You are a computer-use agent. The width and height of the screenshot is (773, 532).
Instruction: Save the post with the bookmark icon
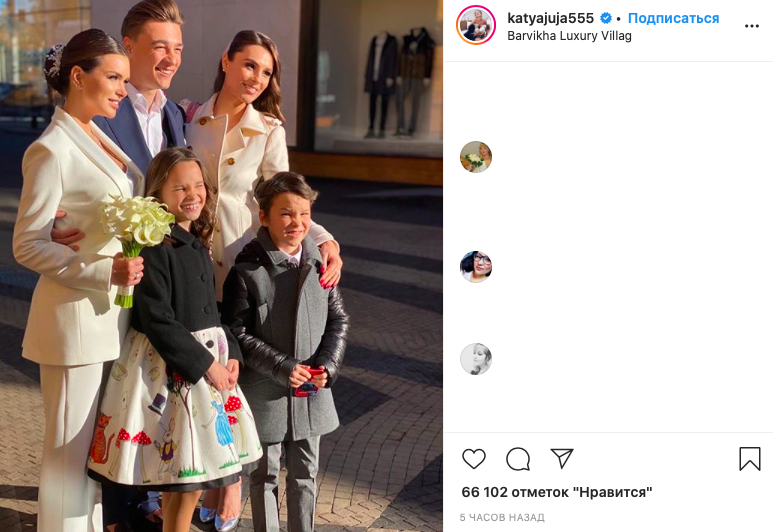pyautogui.click(x=749, y=459)
